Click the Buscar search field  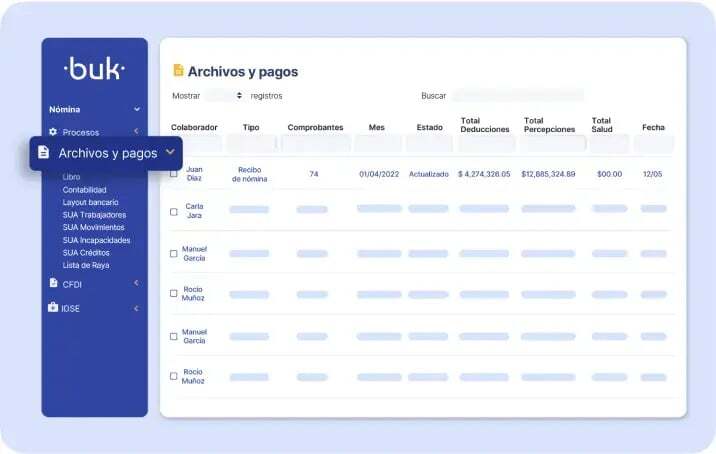click(x=517, y=96)
